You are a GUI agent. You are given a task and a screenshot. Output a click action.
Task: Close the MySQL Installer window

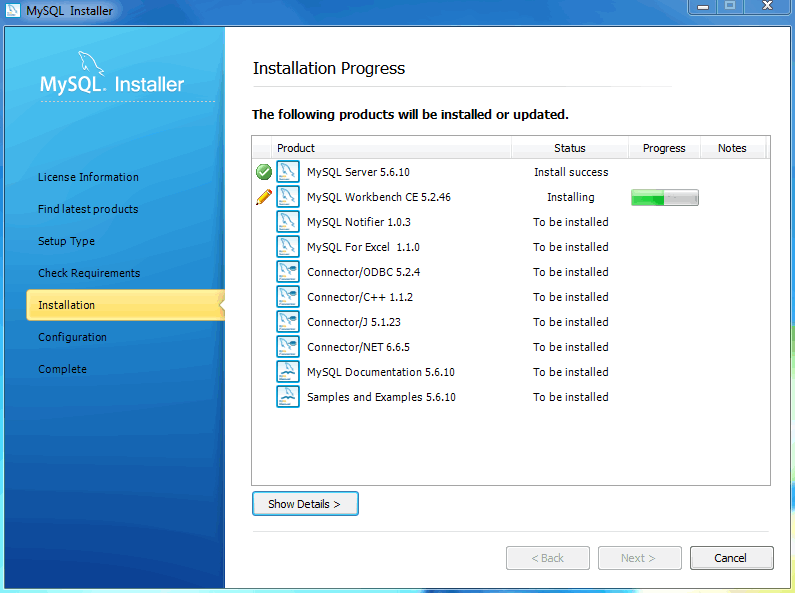tap(768, 7)
